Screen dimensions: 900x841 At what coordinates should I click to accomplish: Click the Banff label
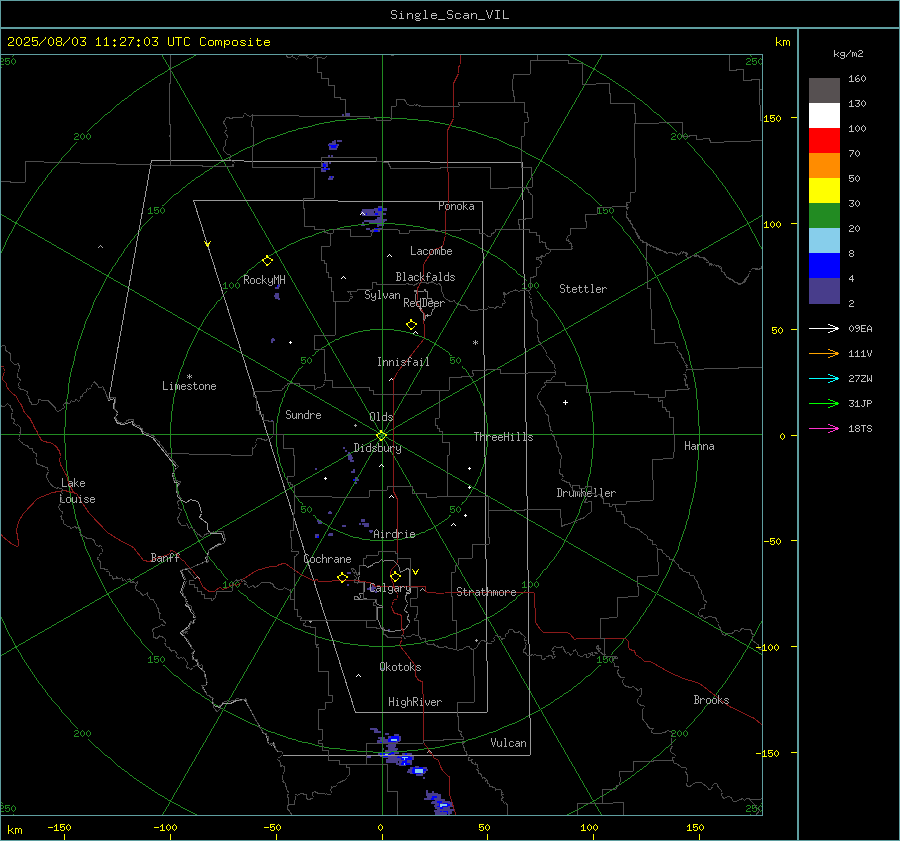165,557
